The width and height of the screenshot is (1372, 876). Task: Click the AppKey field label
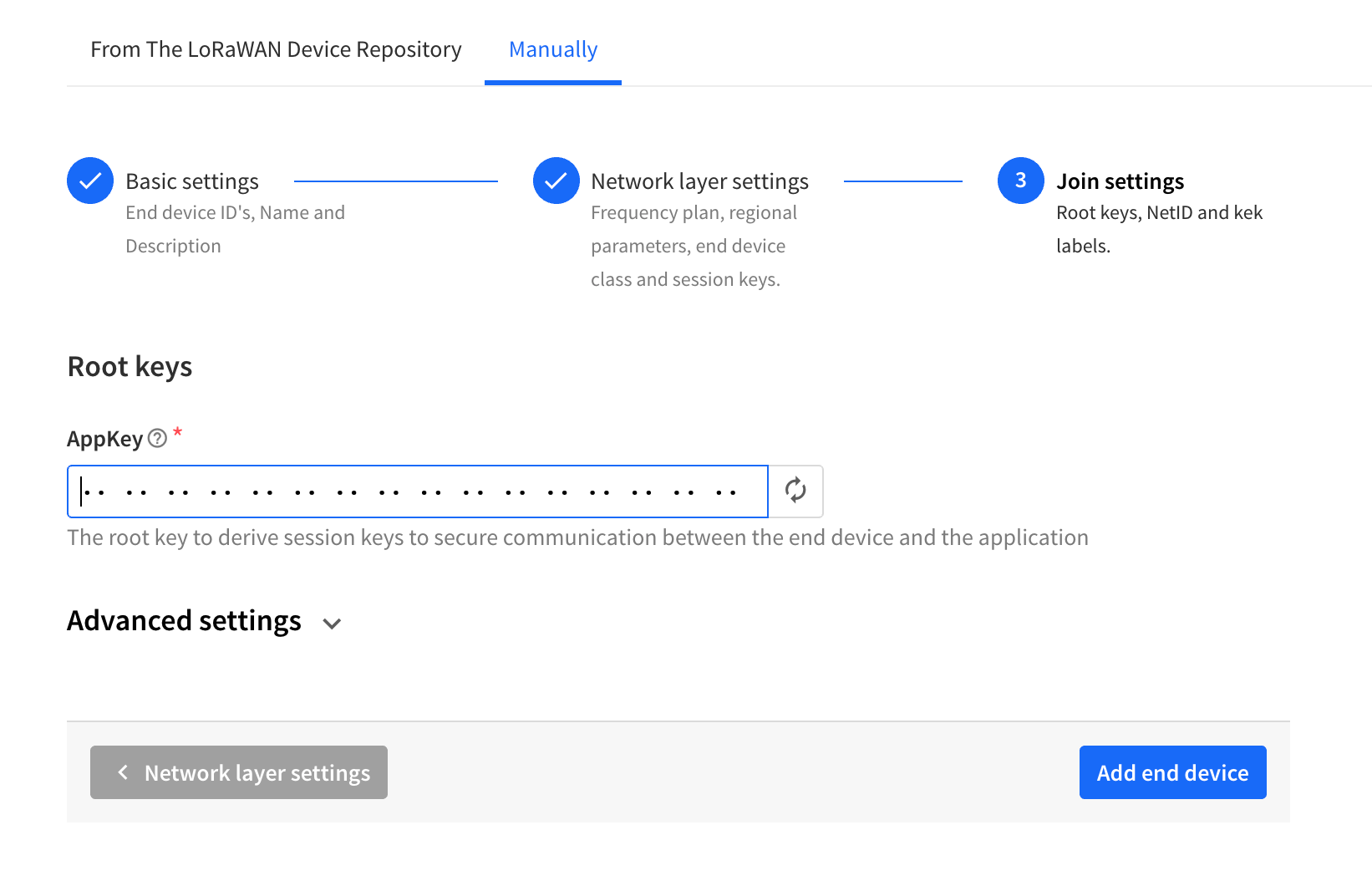point(105,439)
